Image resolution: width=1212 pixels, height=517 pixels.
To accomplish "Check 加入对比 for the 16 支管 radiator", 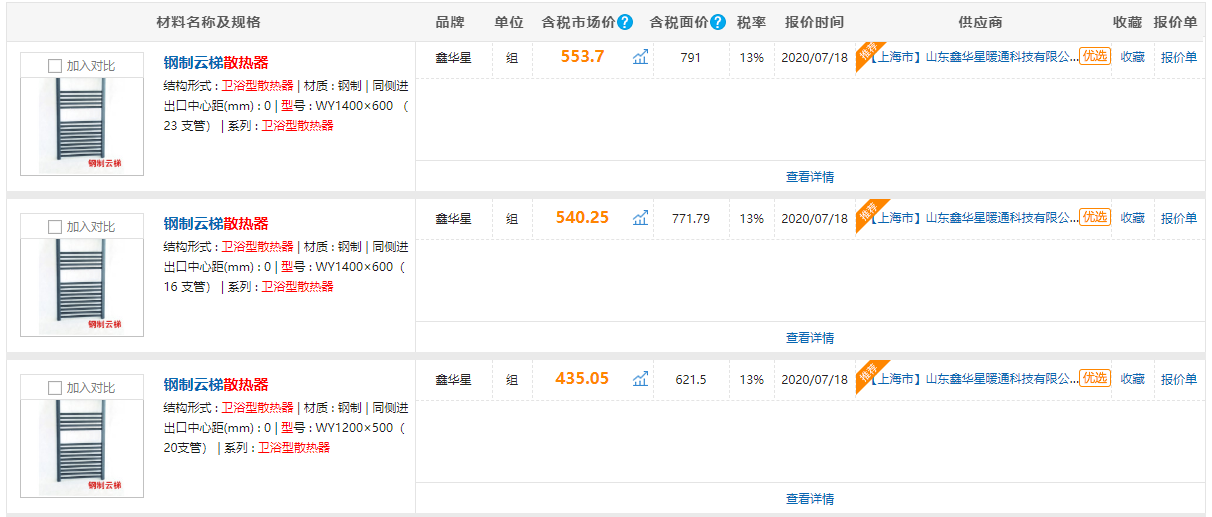I will click(55, 227).
